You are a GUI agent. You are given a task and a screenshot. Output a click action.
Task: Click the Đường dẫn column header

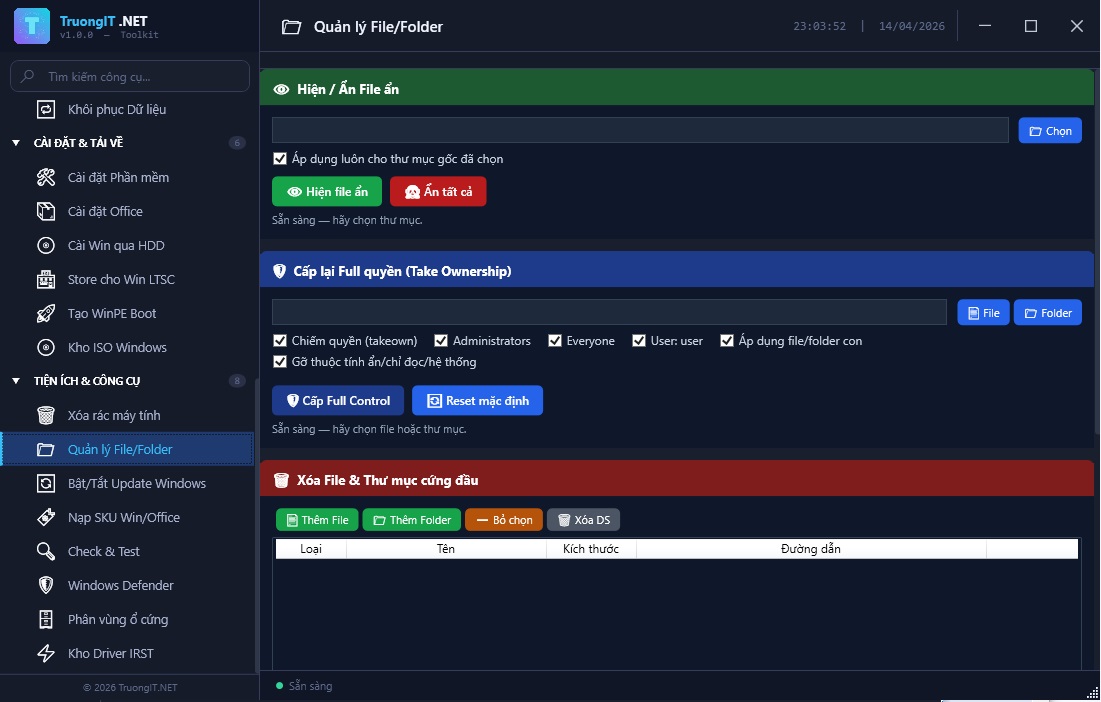tap(810, 549)
